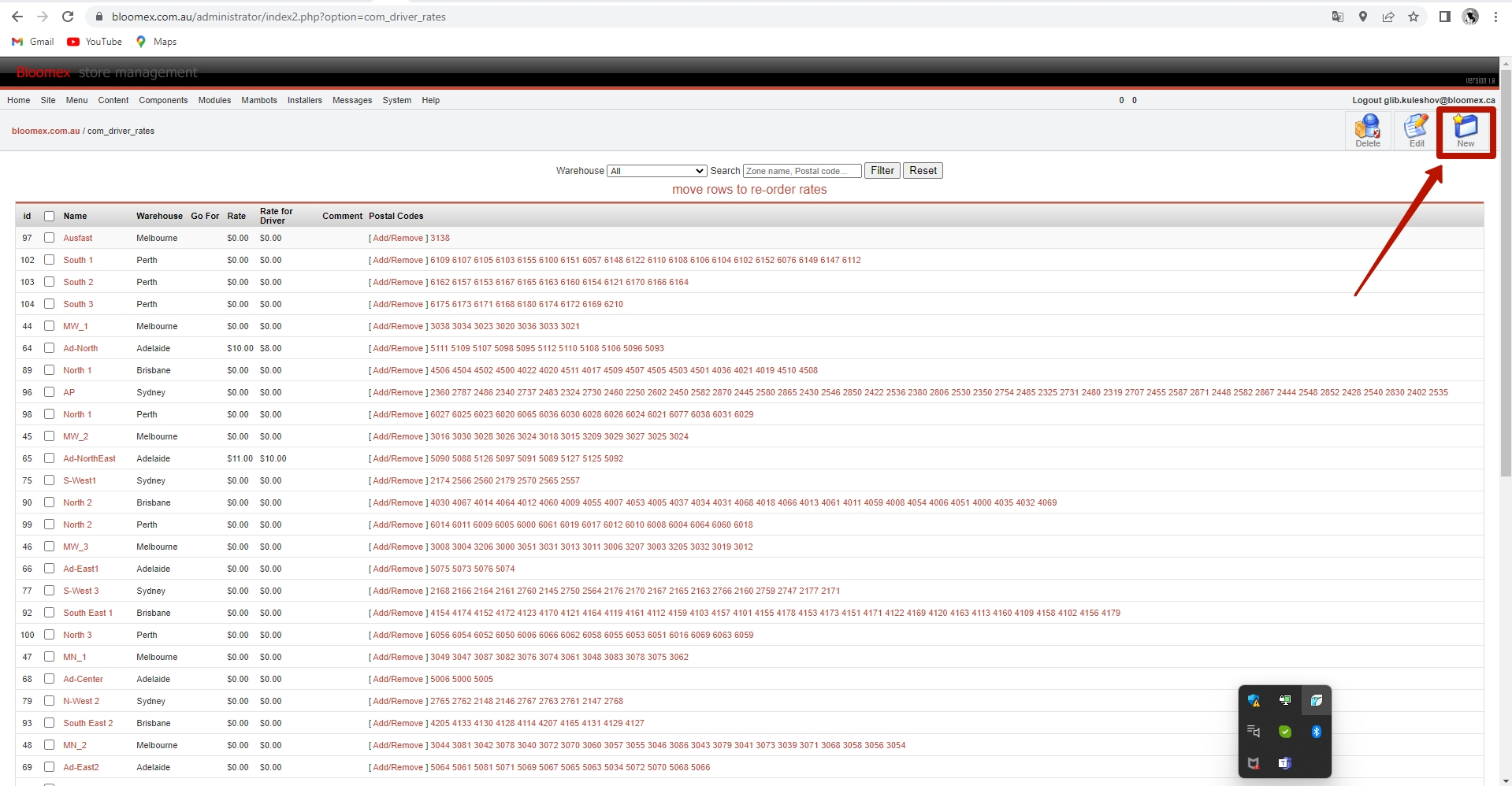Click the green checkmark tray icon
This screenshot has height=786, width=1512.
[x=1285, y=732]
